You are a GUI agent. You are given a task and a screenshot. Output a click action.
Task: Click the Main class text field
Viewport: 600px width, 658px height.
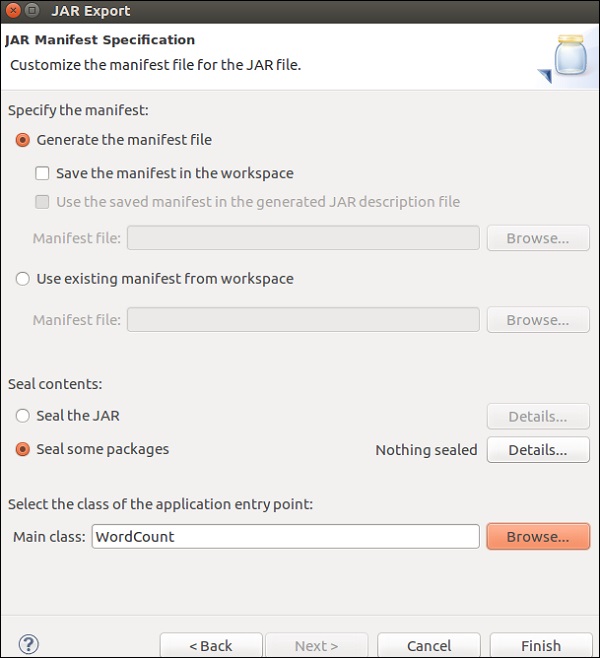(x=285, y=536)
